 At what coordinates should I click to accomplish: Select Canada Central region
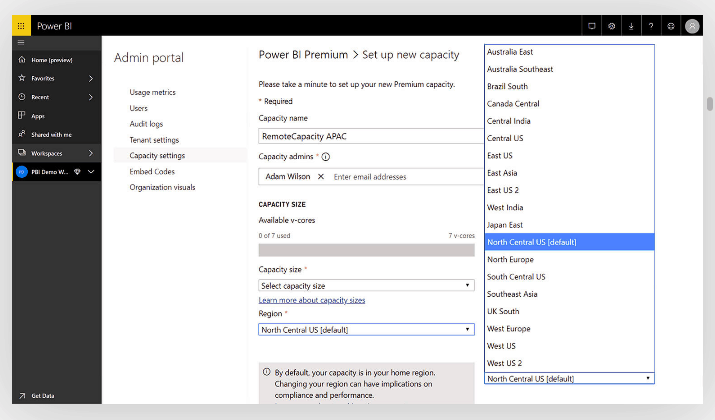tap(569, 104)
